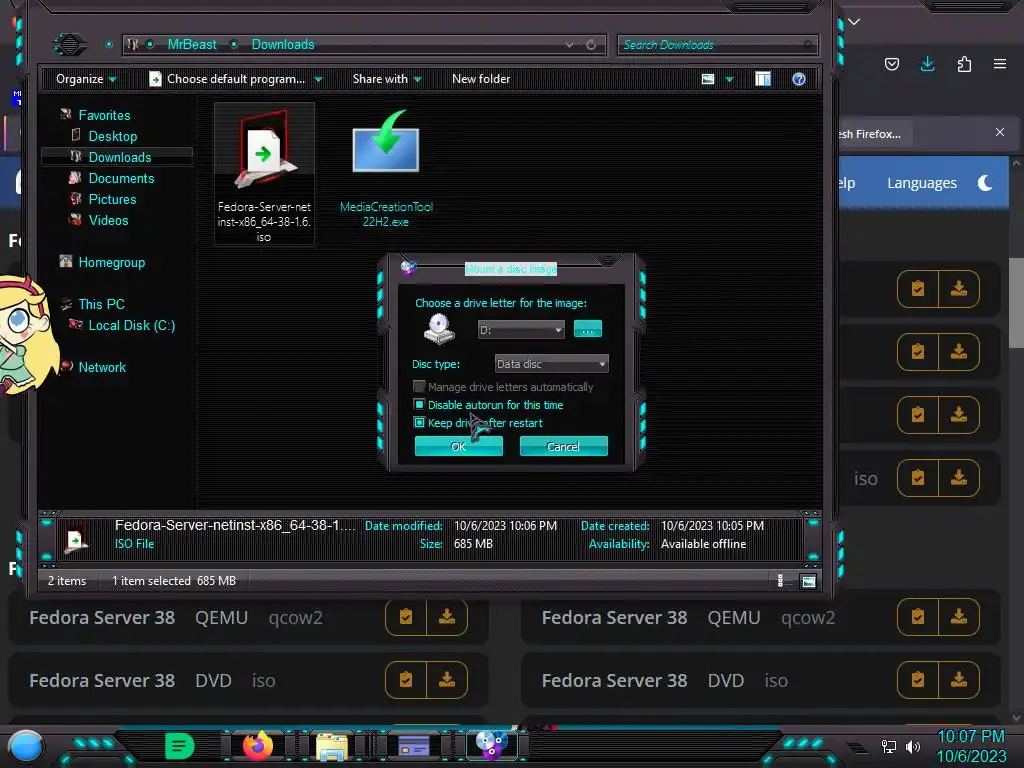Open the Disc type Data disc dropdown
This screenshot has height=768, width=1024.
coord(551,364)
